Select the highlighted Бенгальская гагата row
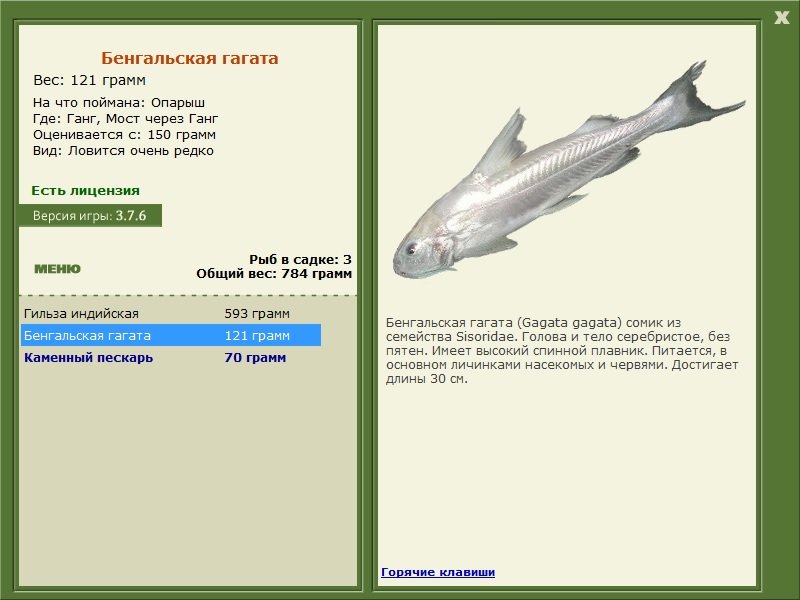Image resolution: width=800 pixels, height=600 pixels. coord(171,335)
